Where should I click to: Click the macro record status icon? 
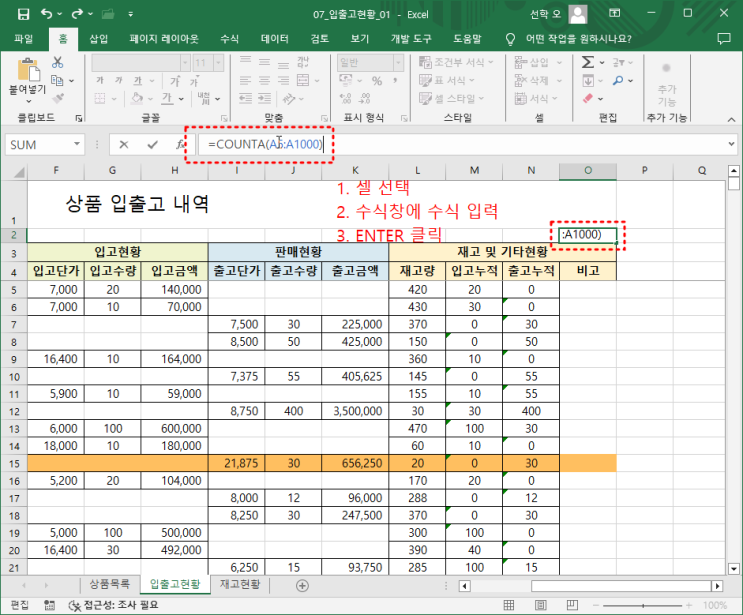click(x=49, y=605)
